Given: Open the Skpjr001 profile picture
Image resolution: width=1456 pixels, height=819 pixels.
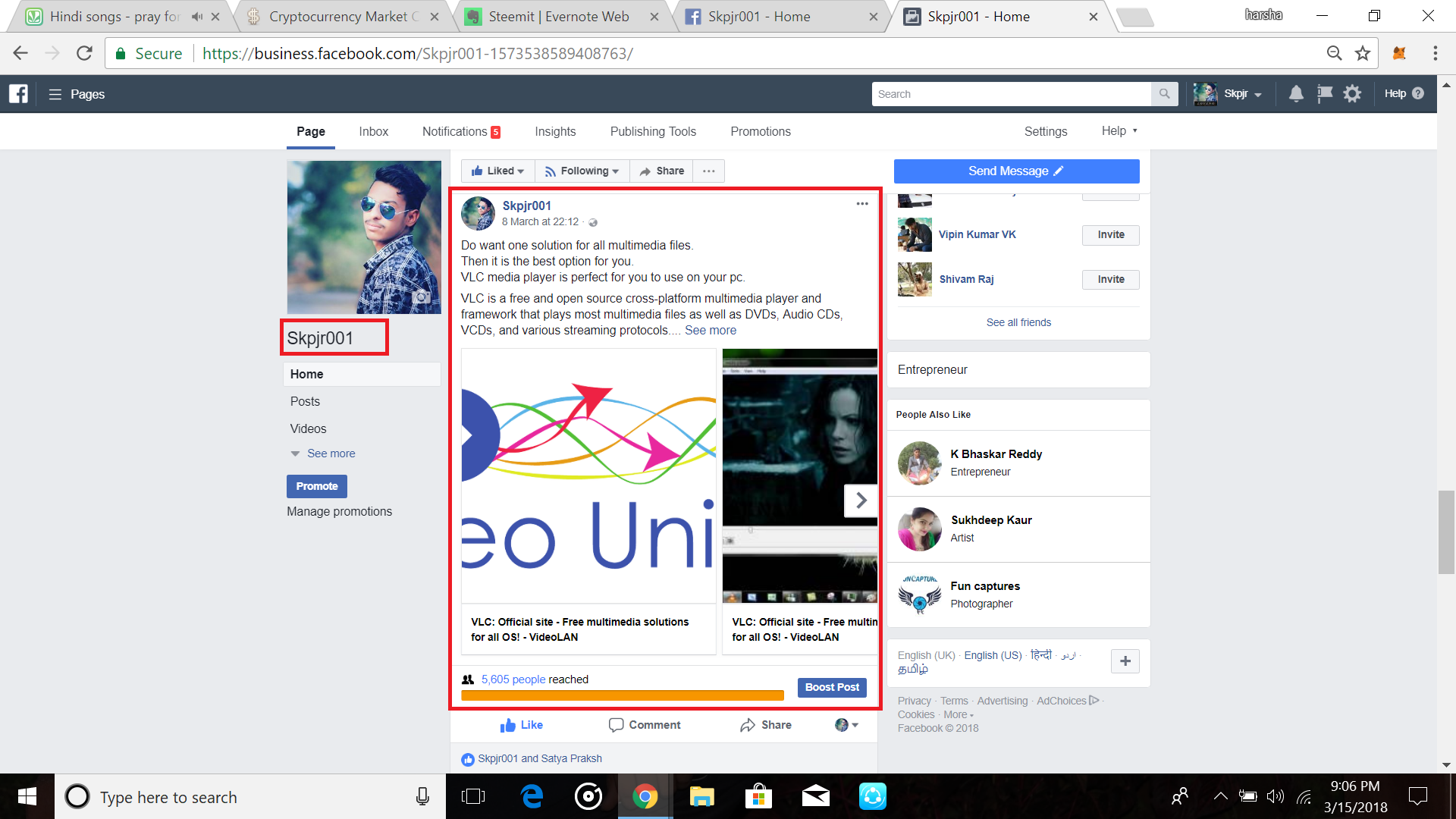Looking at the screenshot, I should (x=364, y=237).
